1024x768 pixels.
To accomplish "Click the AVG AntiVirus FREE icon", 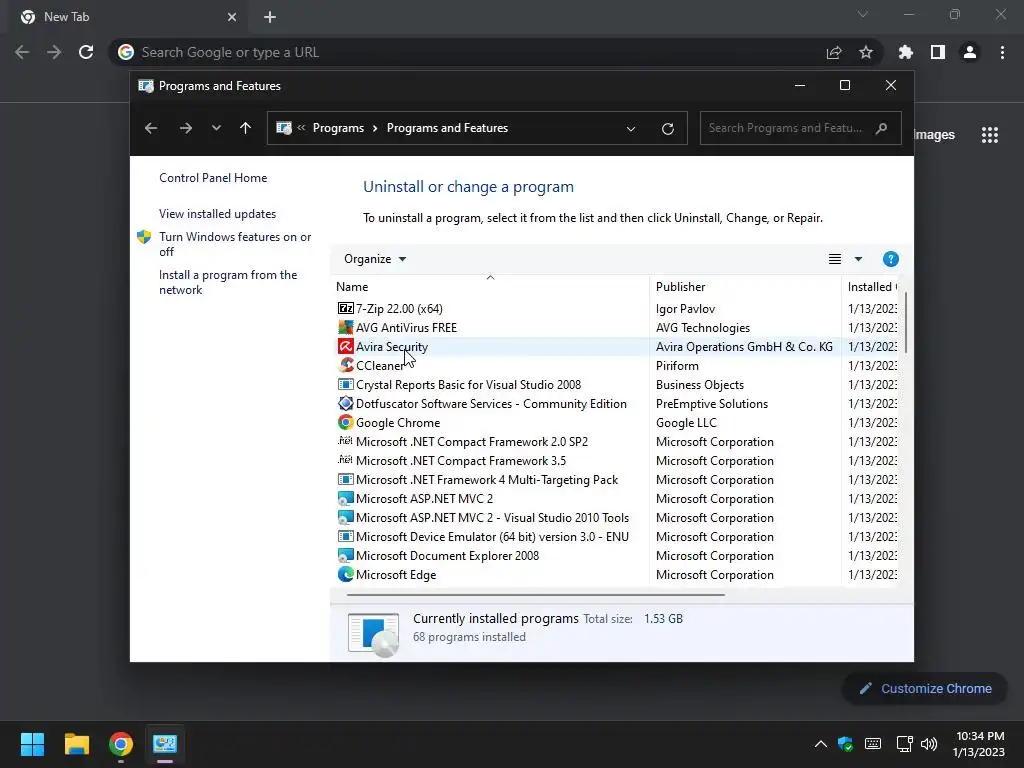I will (345, 327).
